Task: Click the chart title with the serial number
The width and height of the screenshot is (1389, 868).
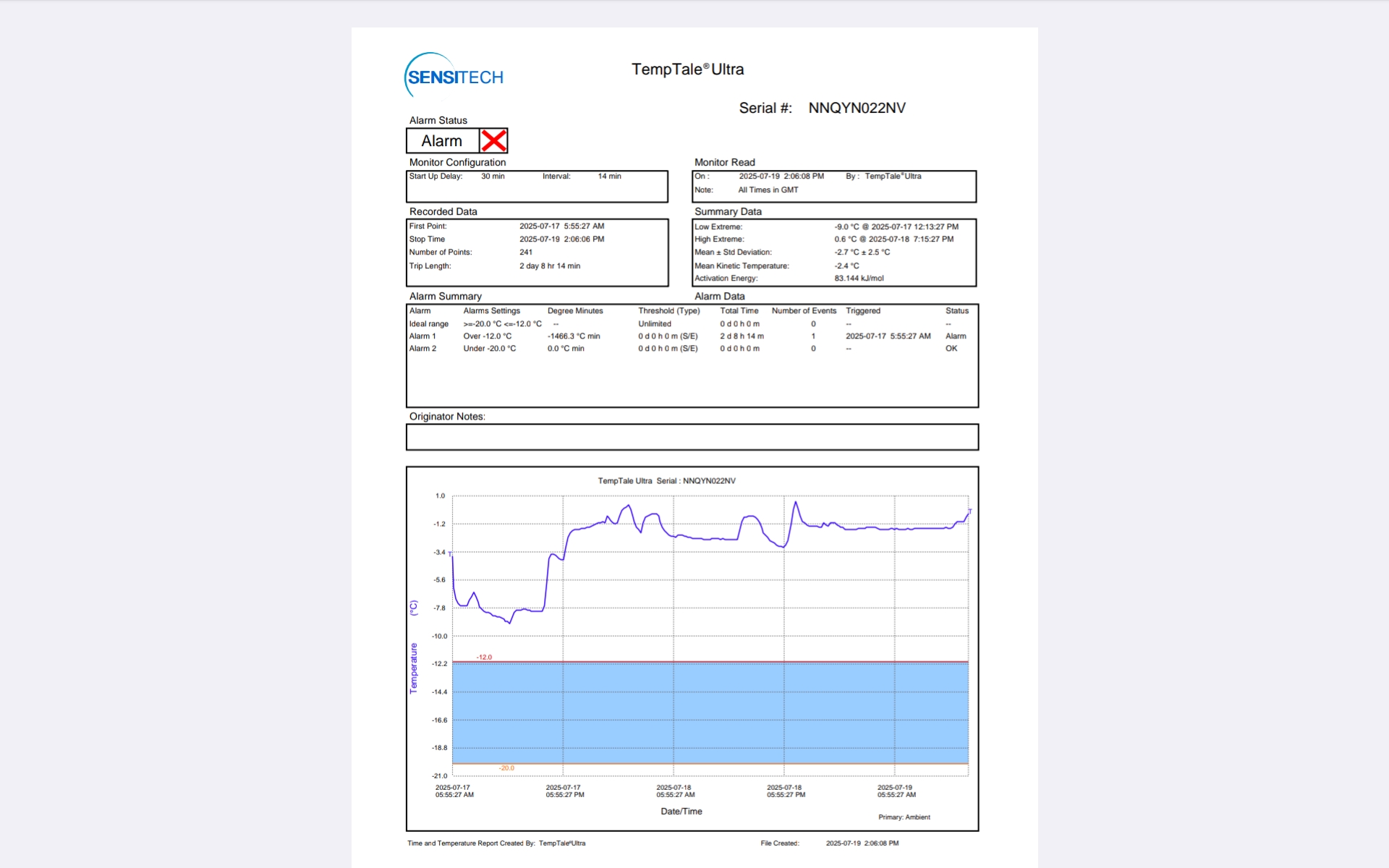Action: (666, 481)
